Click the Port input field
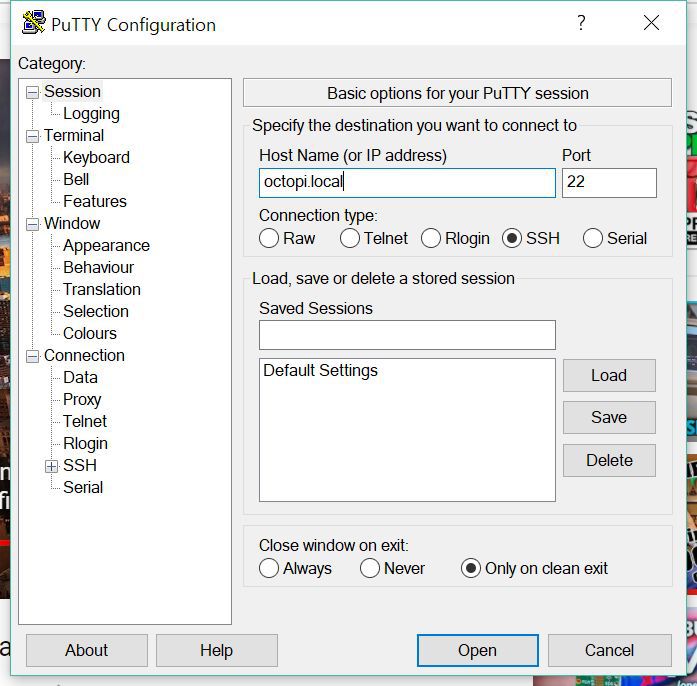Screen dimensions: 697x686 [x=609, y=182]
